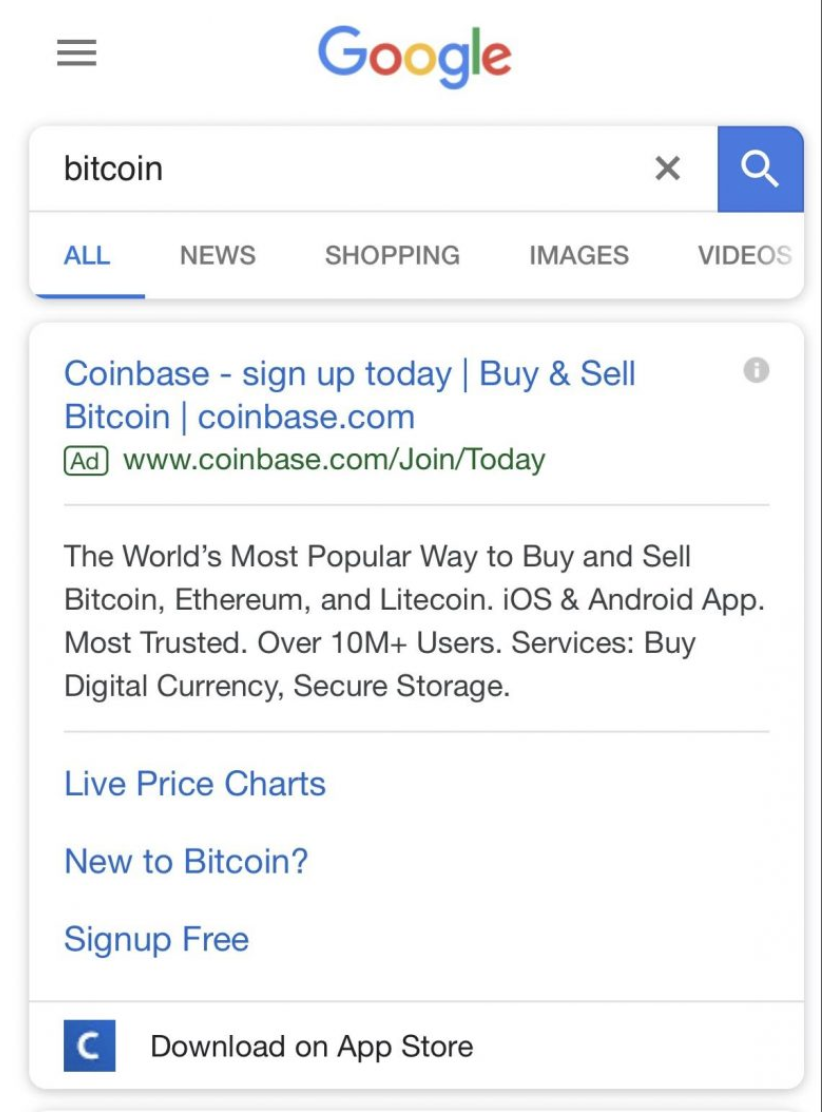Screen dimensions: 834x1120
Task: Click the green Ad badge
Action: 86,461
